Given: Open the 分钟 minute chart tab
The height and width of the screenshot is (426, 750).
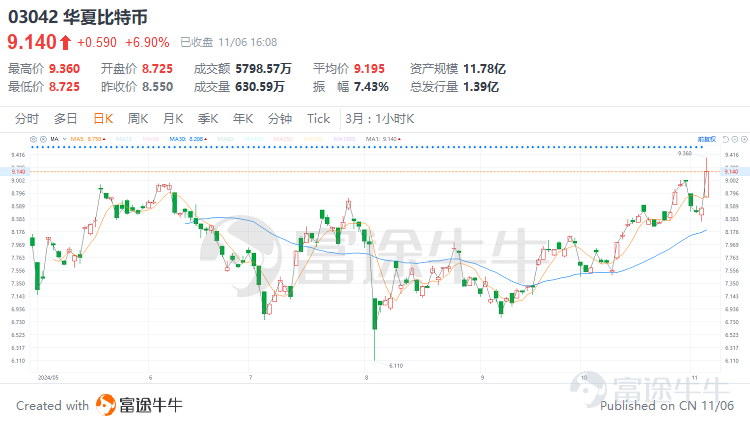Looking at the screenshot, I should pos(280,119).
